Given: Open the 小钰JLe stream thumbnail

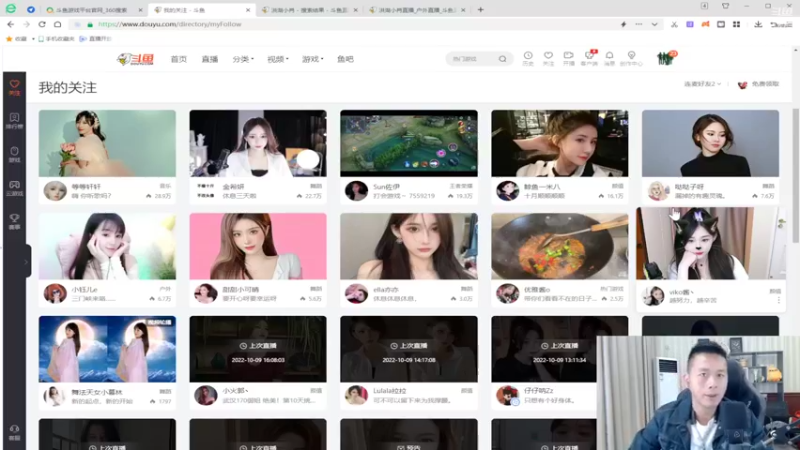Looking at the screenshot, I should (107, 246).
